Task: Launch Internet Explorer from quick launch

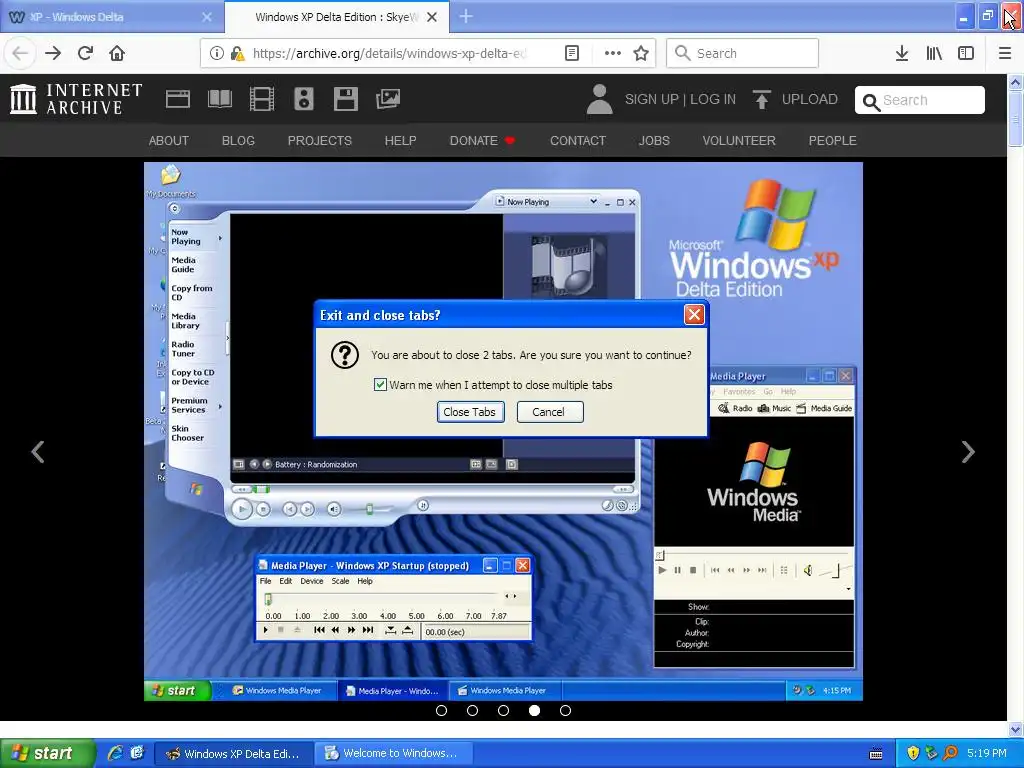Action: 115,753
